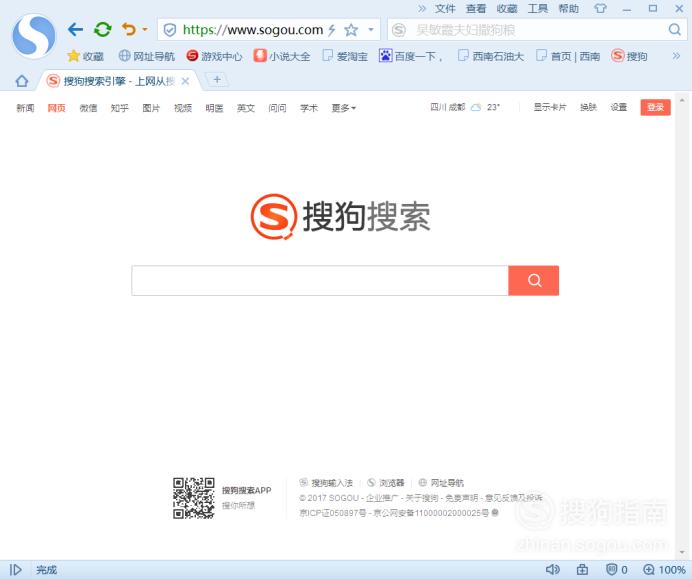Go to 英文 search category
The width and height of the screenshot is (692, 579).
click(x=246, y=108)
